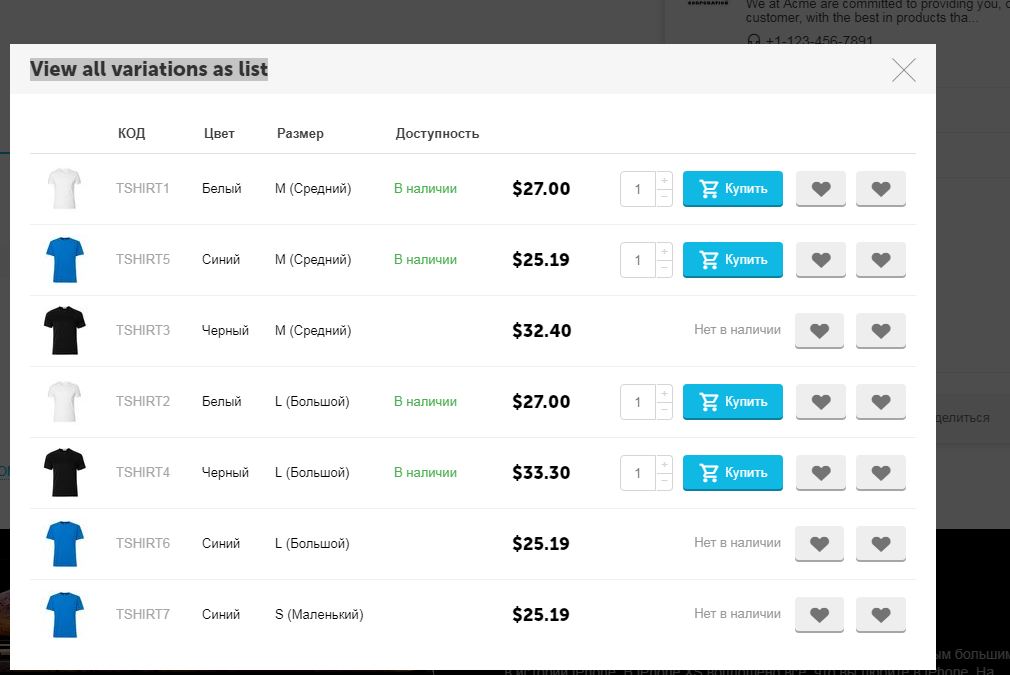
Task: Click left heart icon for TSHIRT1
Action: tap(821, 189)
